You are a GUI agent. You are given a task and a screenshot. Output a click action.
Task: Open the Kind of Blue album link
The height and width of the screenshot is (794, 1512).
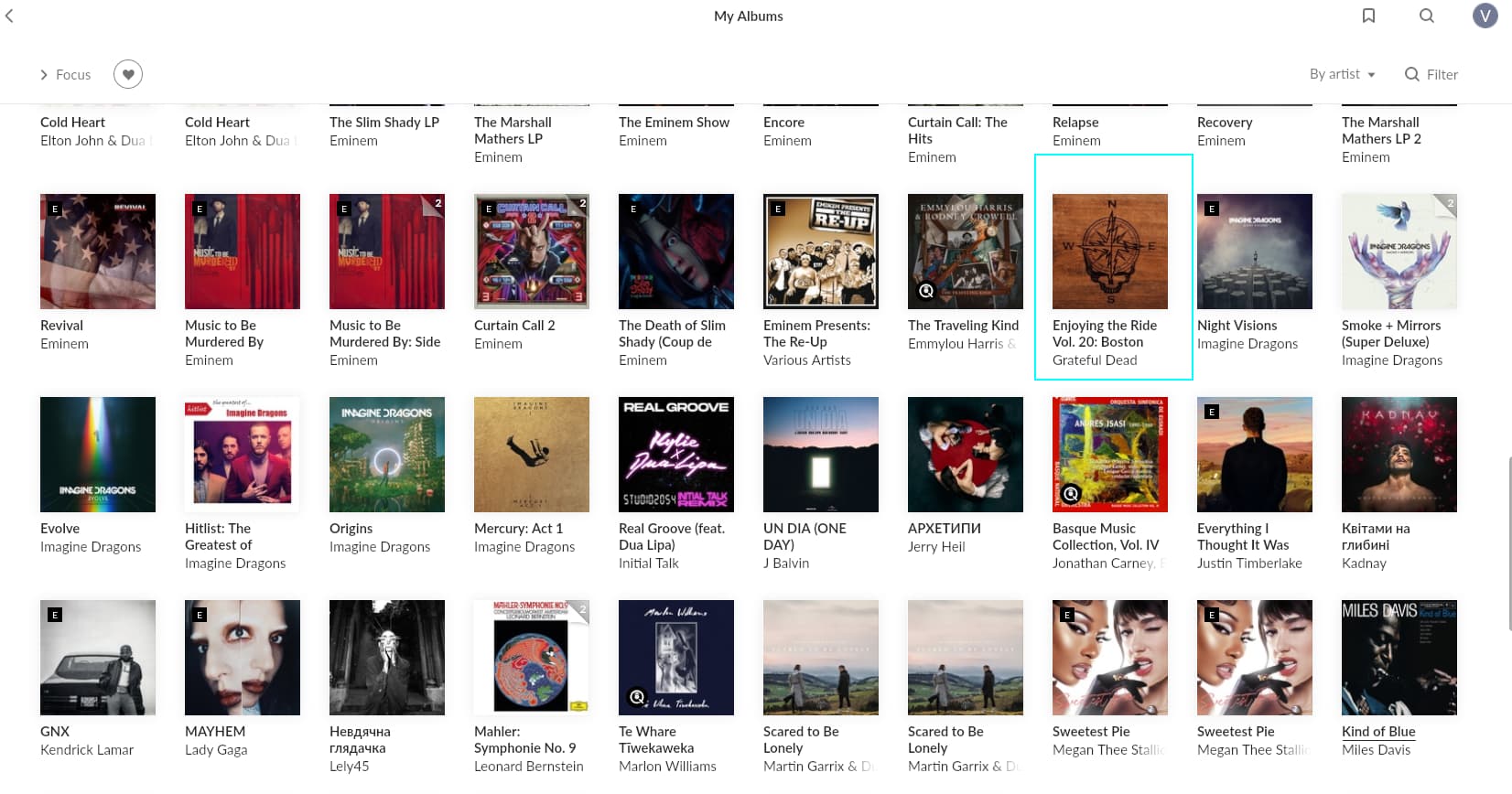(x=1378, y=731)
